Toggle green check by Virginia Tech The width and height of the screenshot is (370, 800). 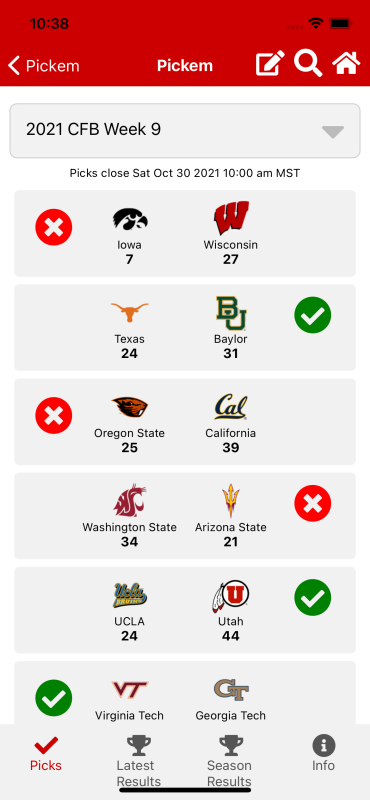(x=54, y=698)
